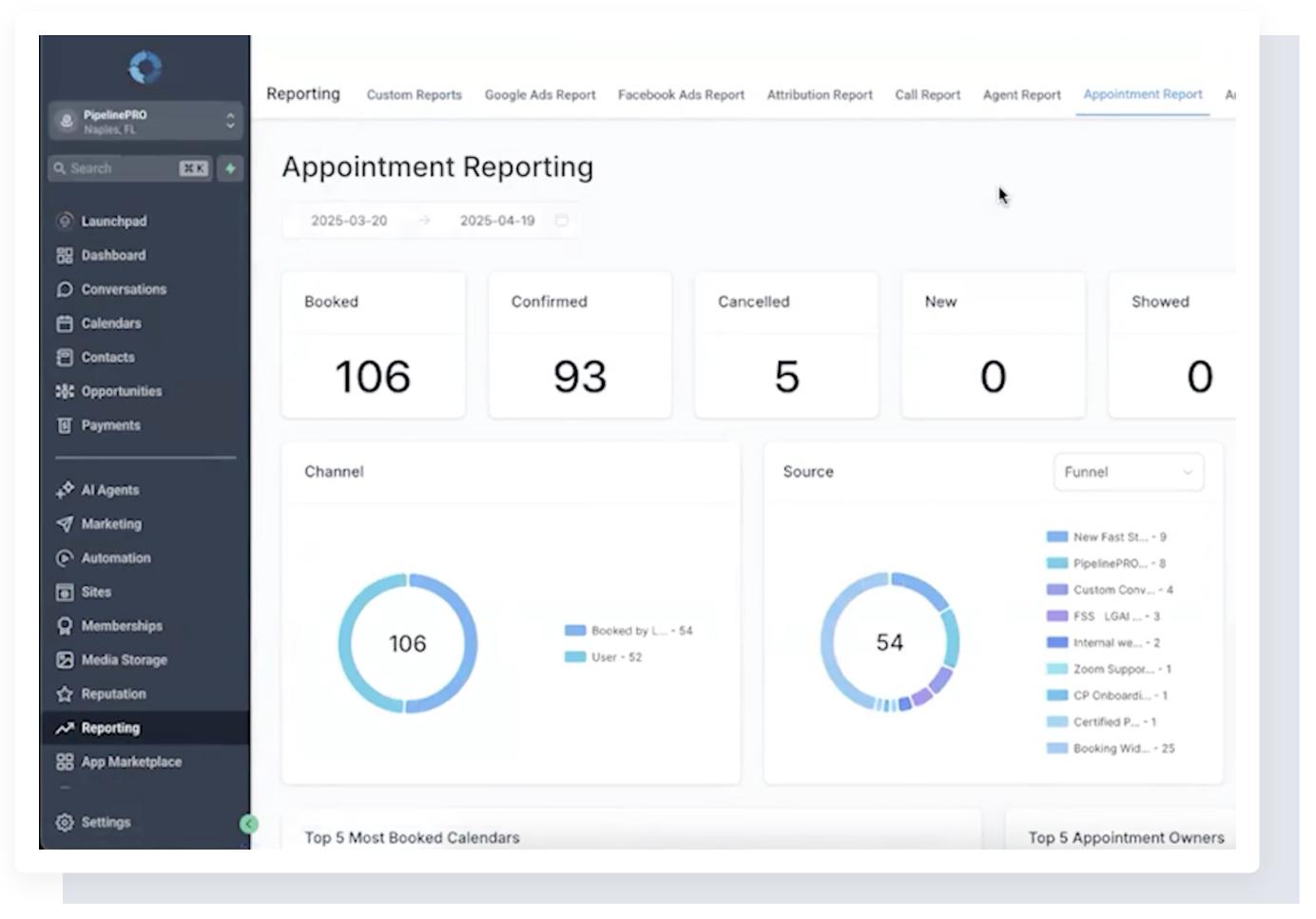Click the Calendars icon in sidebar
The width and height of the screenshot is (1316, 919).
(65, 323)
